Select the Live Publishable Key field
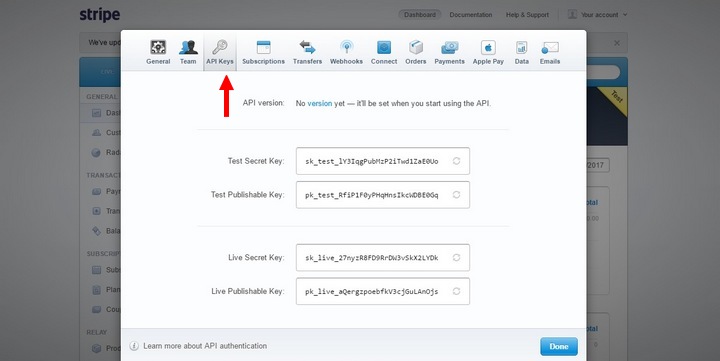This screenshot has width=720, height=361. coord(383,291)
